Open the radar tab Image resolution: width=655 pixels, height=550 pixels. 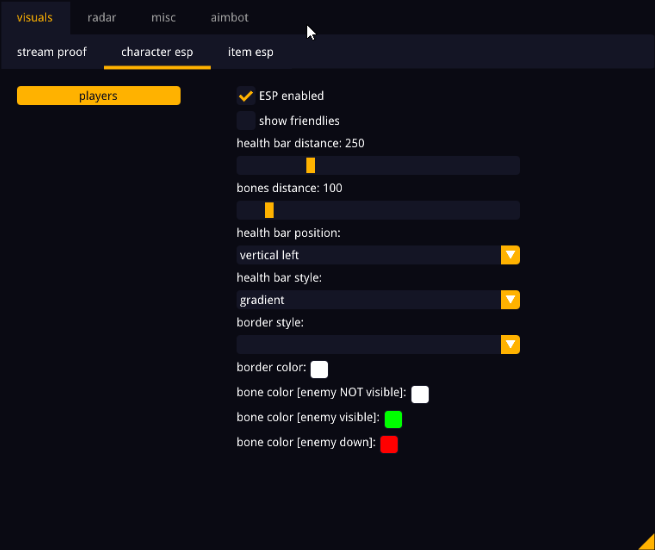point(101,18)
